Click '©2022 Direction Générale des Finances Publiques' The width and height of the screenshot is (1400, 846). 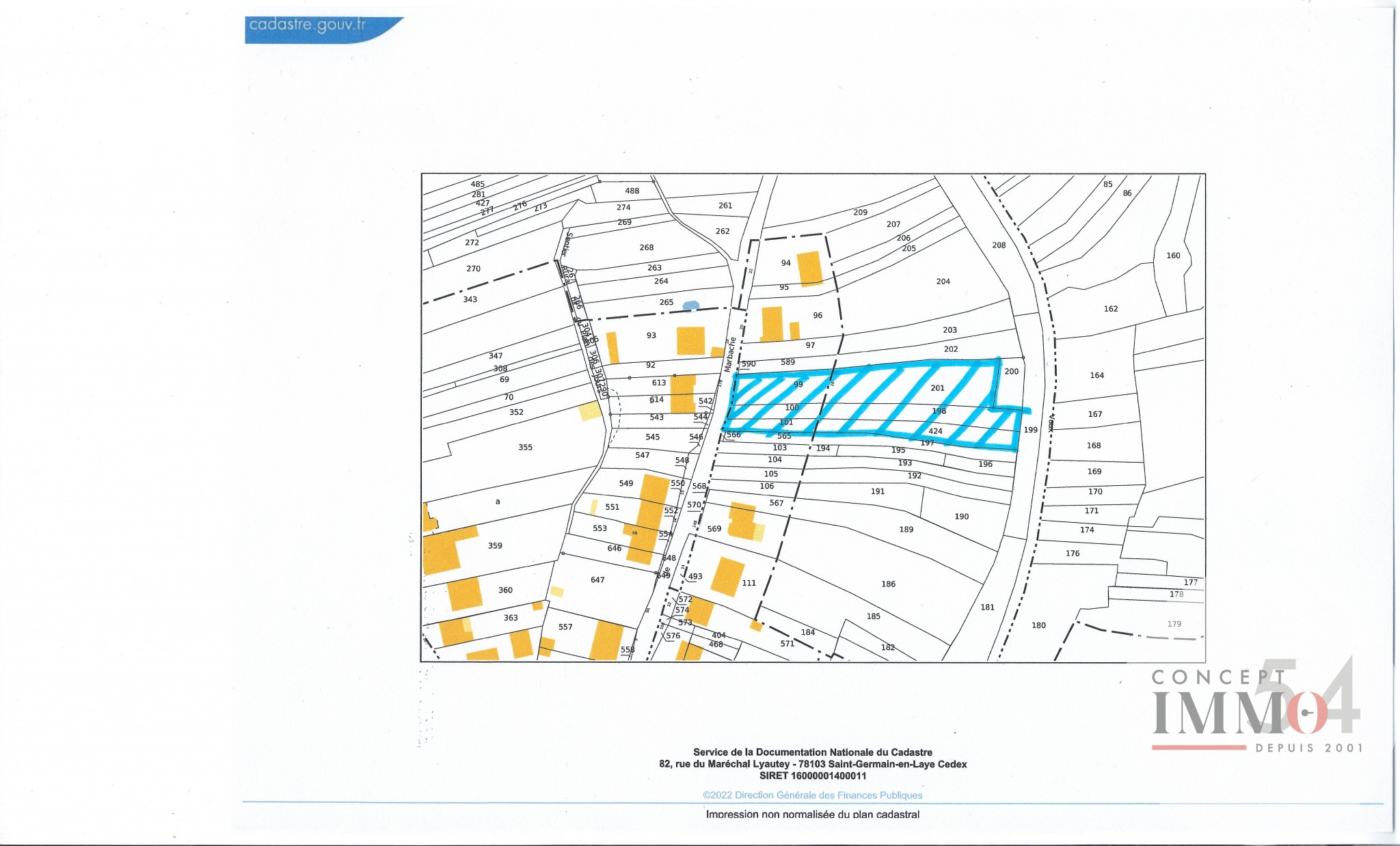click(813, 795)
